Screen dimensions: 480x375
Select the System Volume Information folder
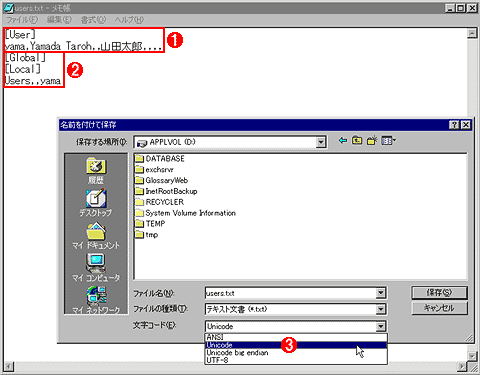coord(186,213)
